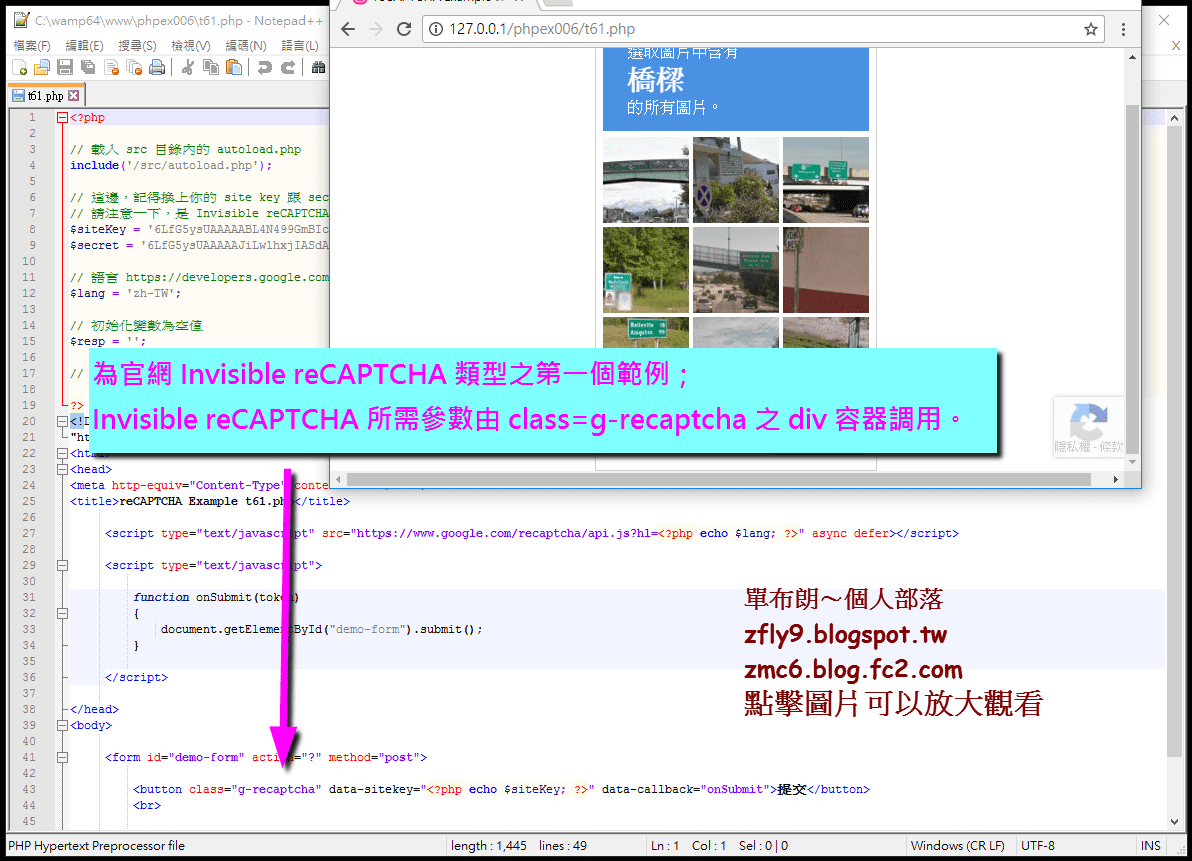
Task: Close the t61.php tab with its X
Action: (74, 96)
